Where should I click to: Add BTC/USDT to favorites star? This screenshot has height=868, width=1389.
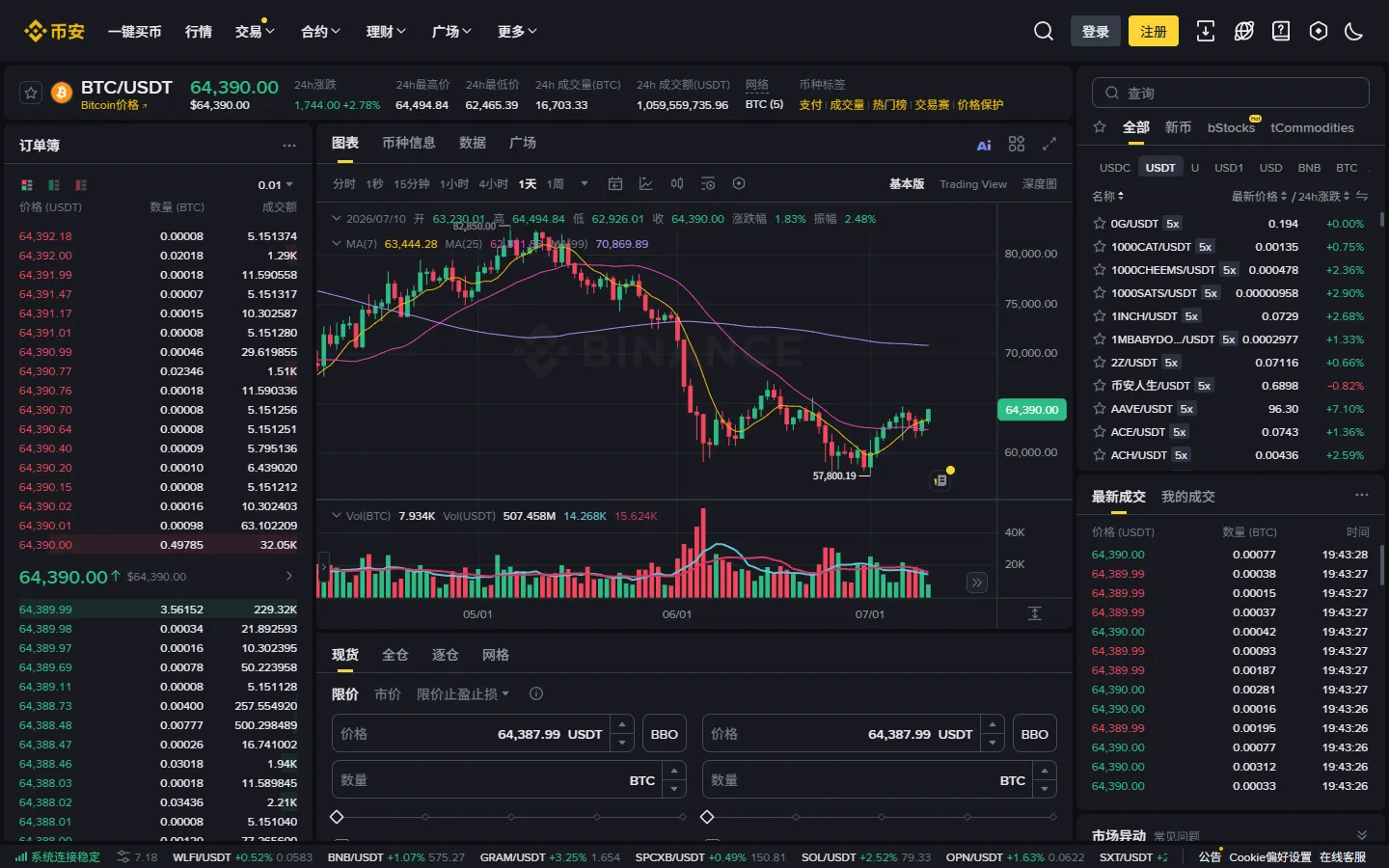[31, 93]
